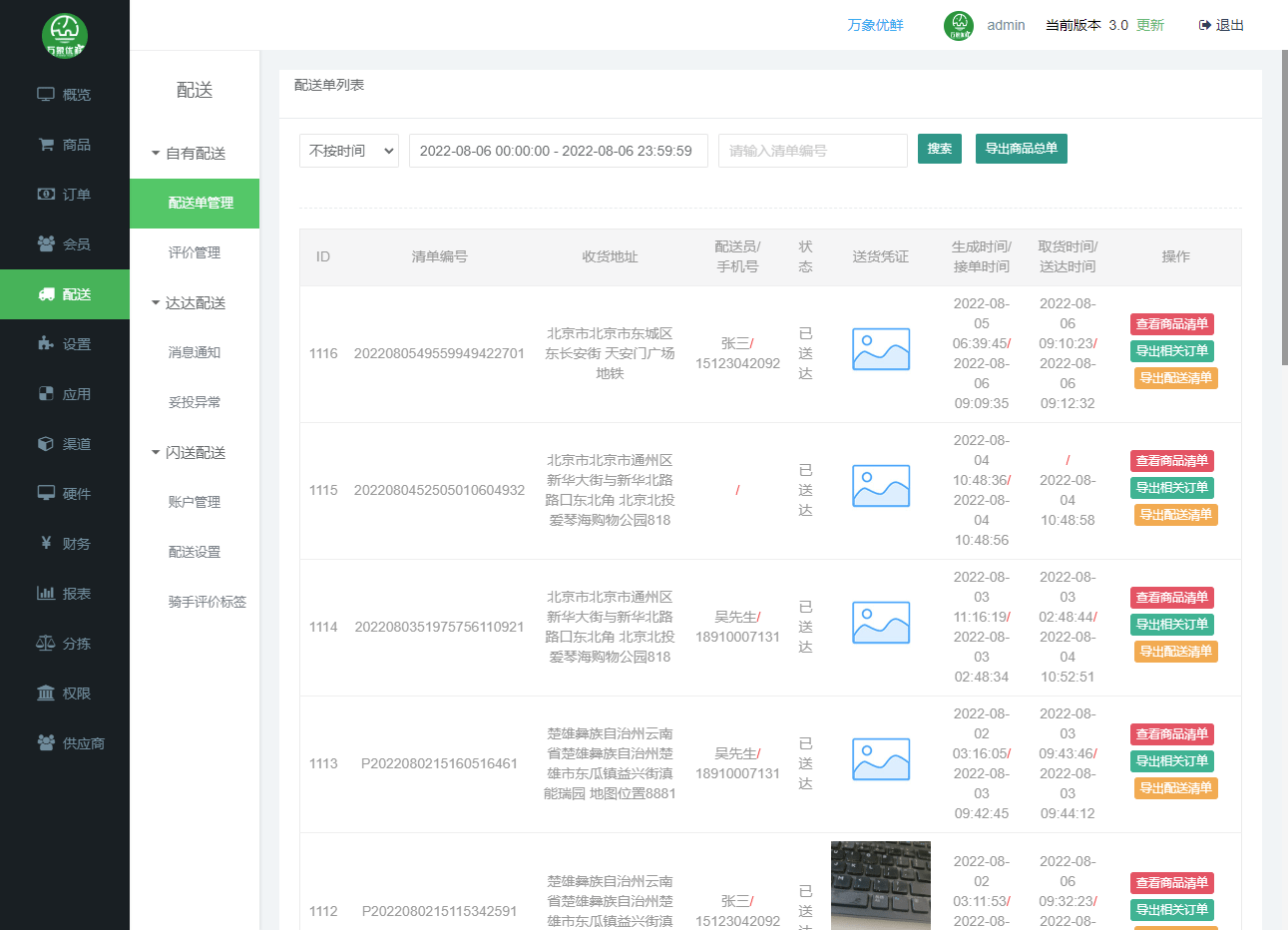
Task: Open keyboard photo thumbnail for order 1112
Action: [880, 885]
